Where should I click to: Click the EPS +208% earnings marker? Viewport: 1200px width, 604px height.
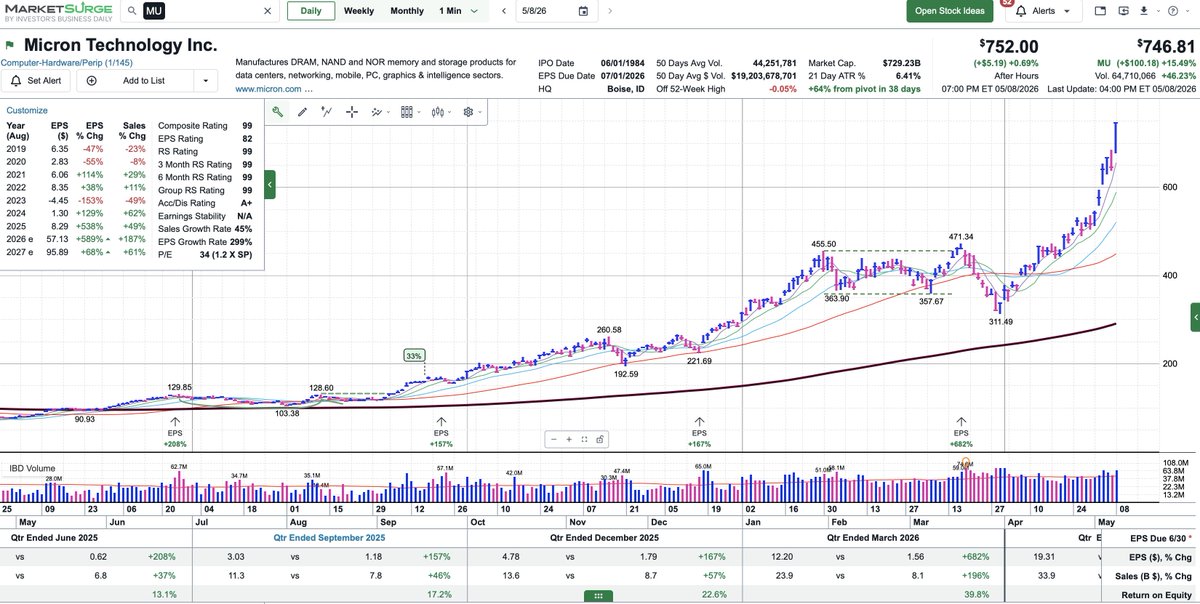176,433
